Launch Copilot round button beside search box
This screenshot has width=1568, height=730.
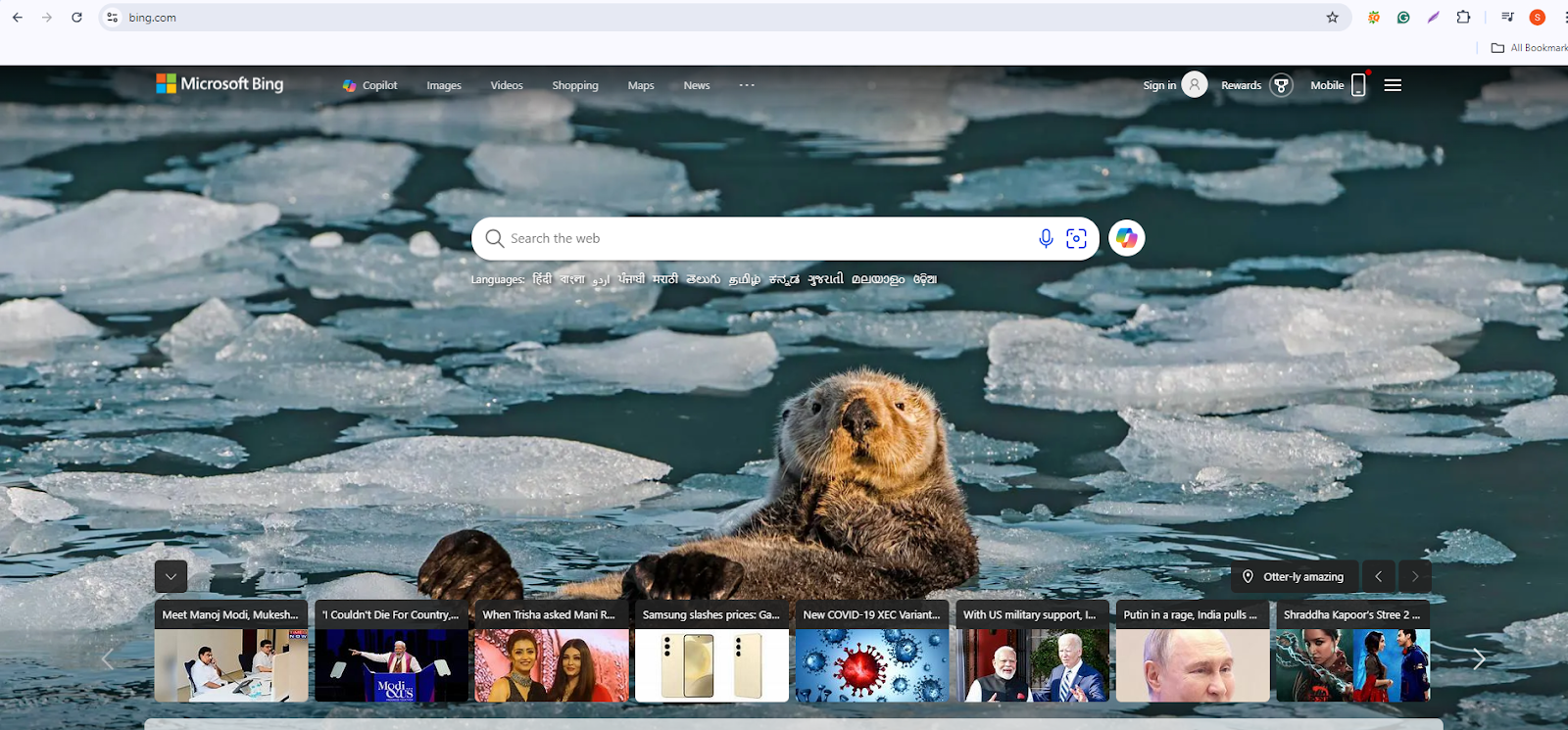coord(1127,238)
